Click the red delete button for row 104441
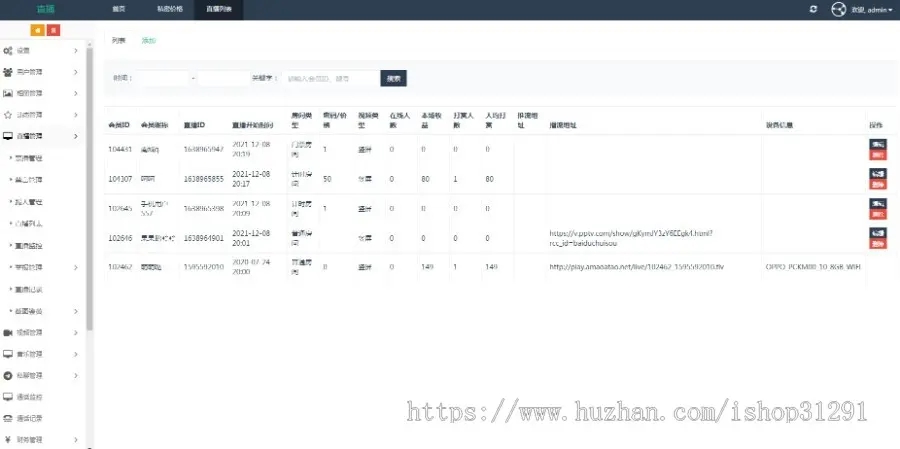The image size is (900, 449). click(x=878, y=156)
